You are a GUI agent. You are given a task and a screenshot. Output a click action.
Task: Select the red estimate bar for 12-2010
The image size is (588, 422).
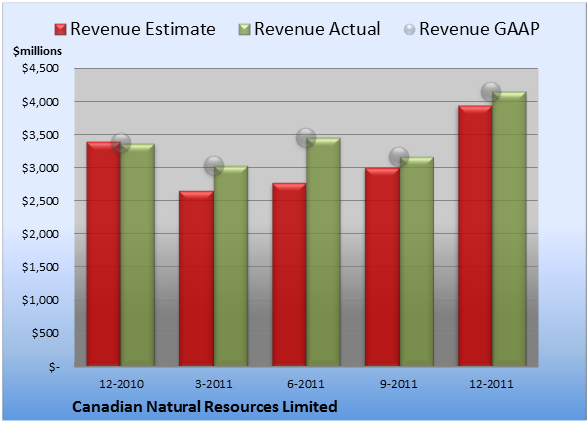[x=104, y=254]
